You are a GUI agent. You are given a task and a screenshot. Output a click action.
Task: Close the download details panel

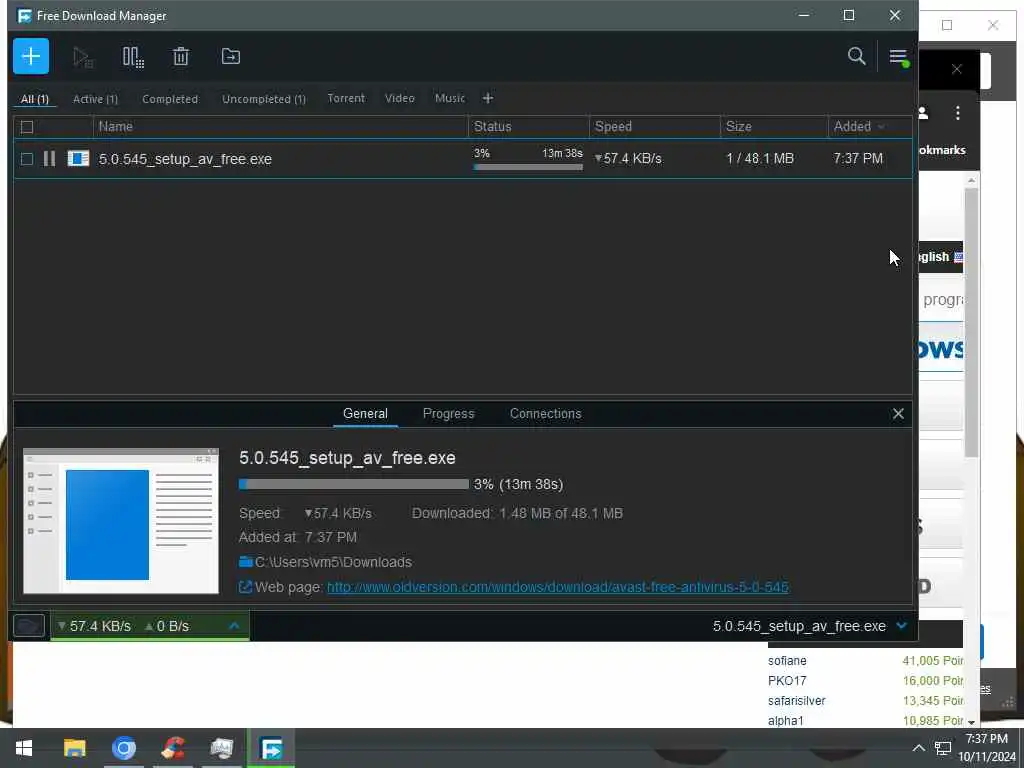tap(898, 413)
